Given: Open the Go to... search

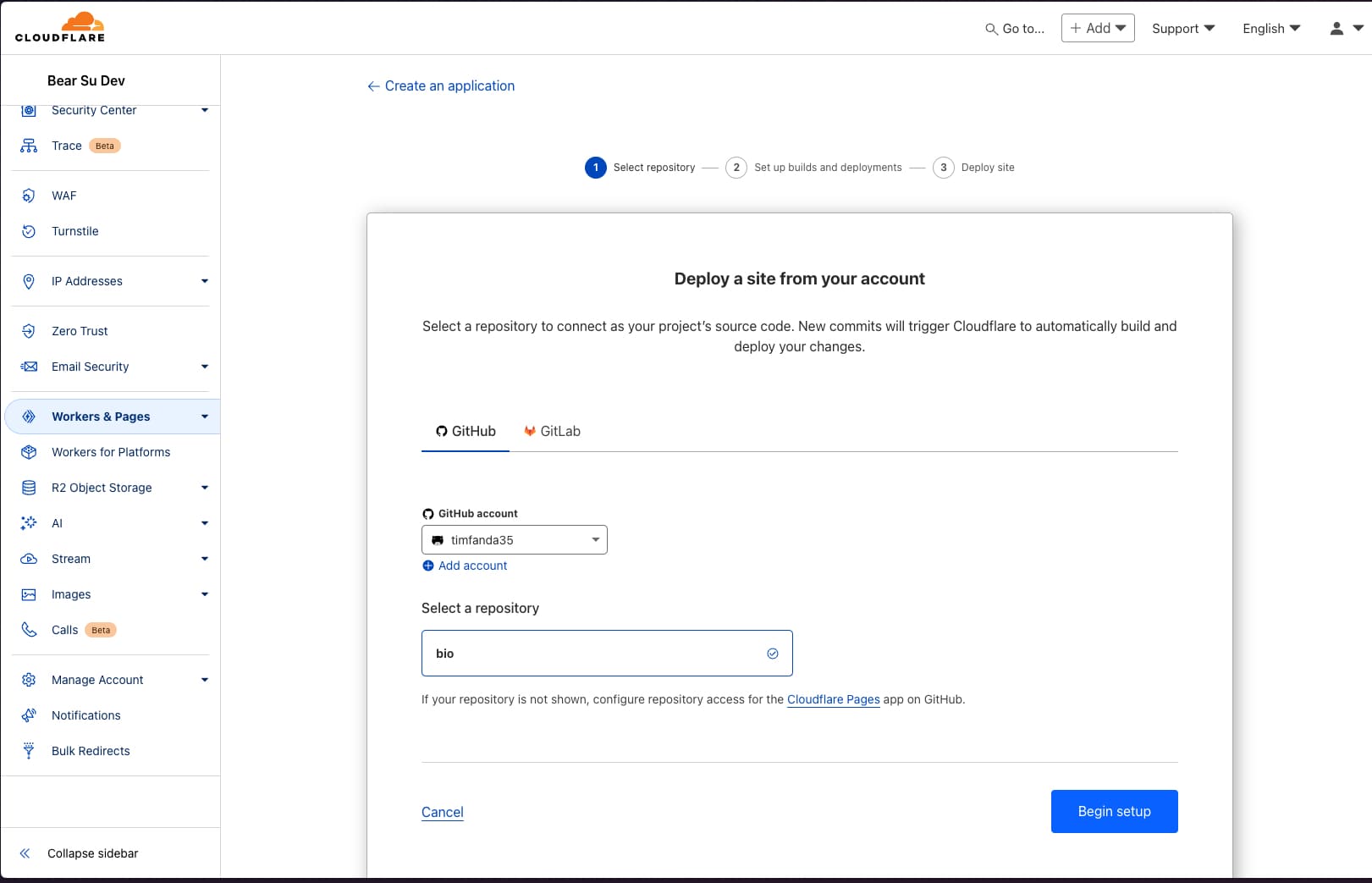Looking at the screenshot, I should click(1015, 28).
